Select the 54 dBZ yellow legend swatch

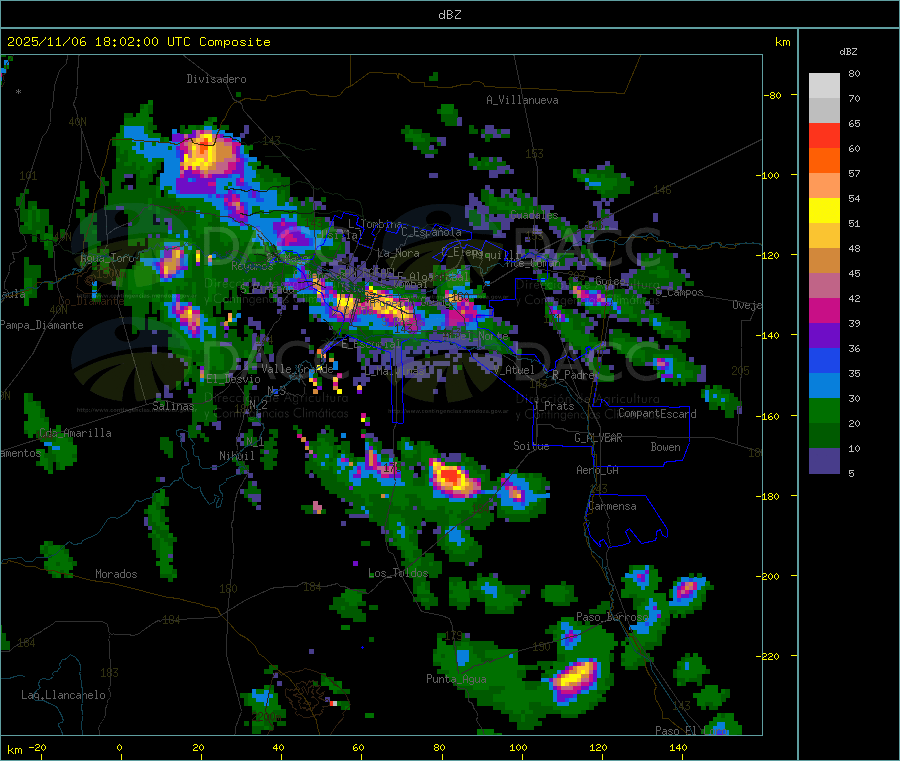824,211
